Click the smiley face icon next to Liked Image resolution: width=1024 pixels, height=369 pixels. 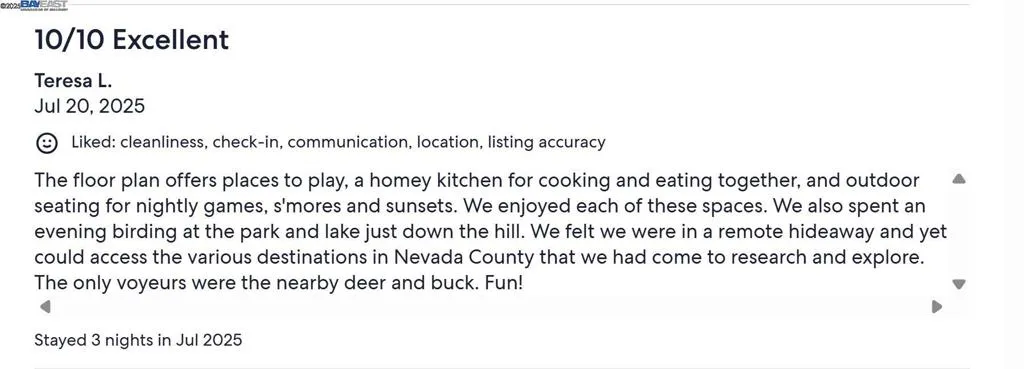pyautogui.click(x=46, y=143)
